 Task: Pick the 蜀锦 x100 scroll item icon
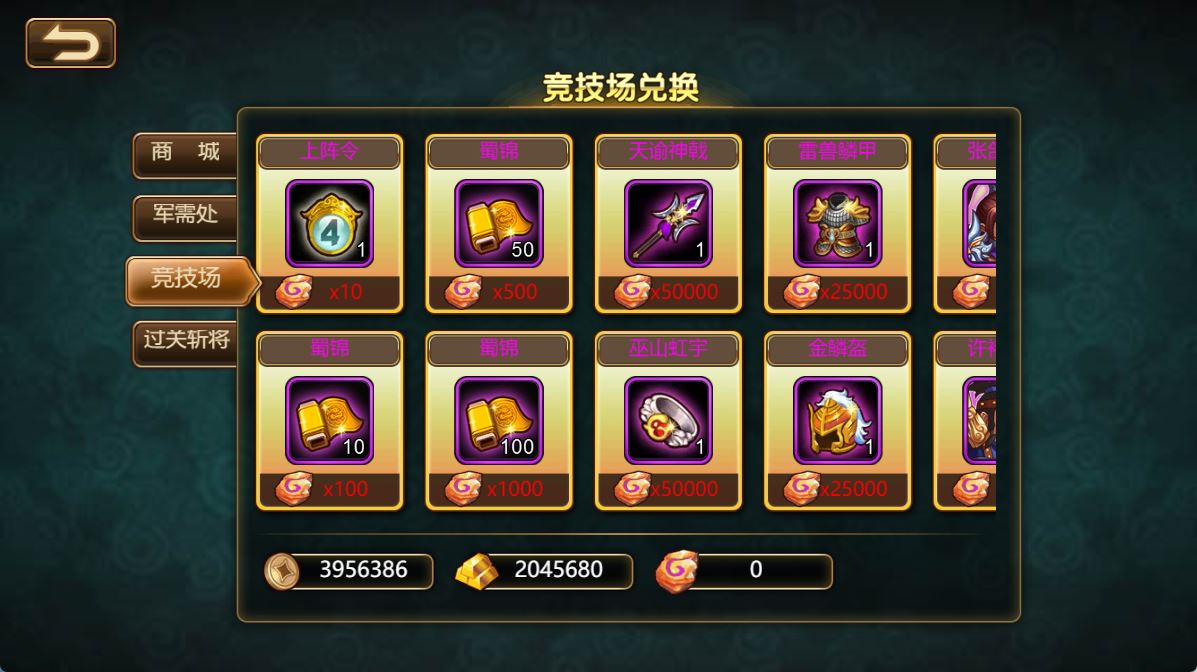point(498,420)
